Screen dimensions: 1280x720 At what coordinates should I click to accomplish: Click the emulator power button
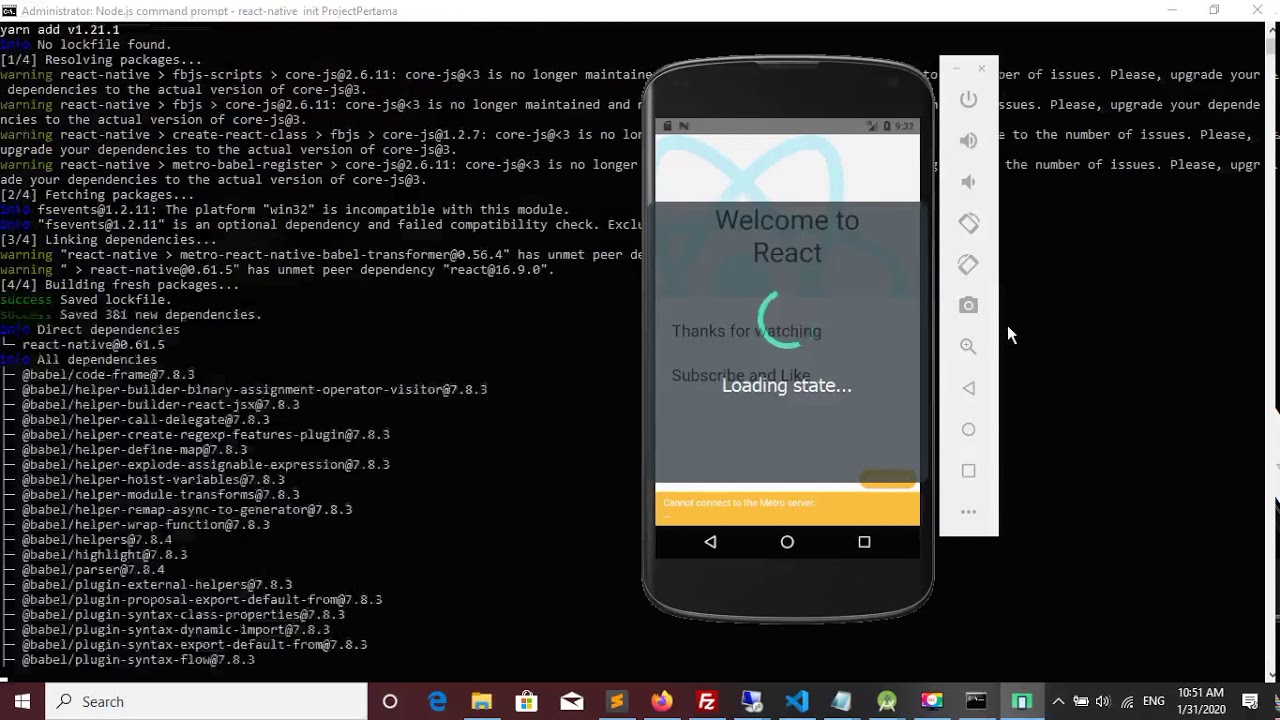[x=968, y=99]
